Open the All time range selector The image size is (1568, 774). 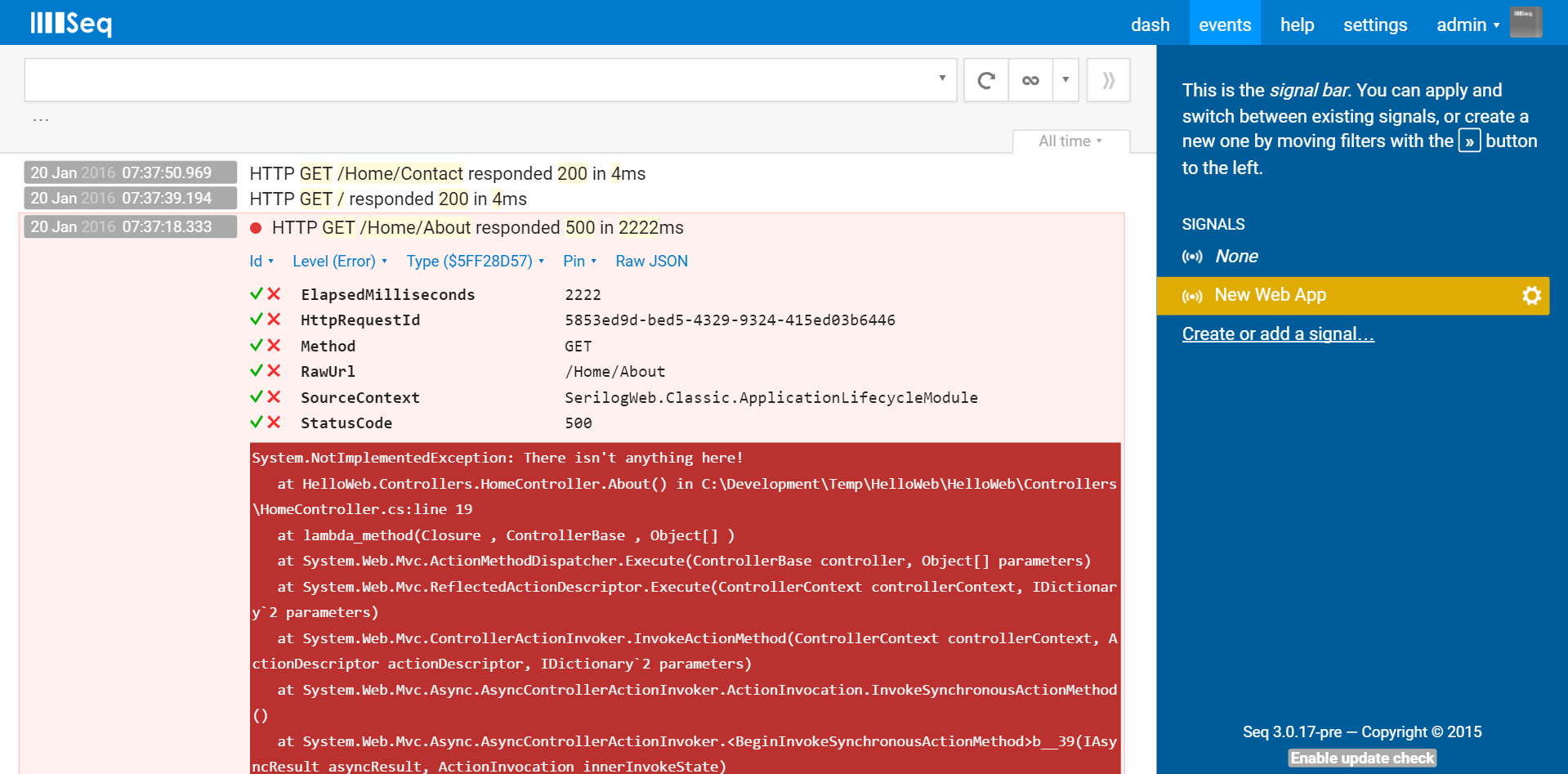[1070, 141]
